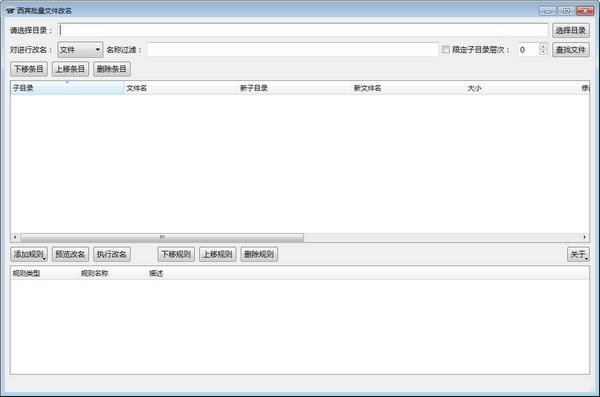Screen dimensions: 600x397
Task: Increase subdirectory level with spinner up arrow
Action: tap(543, 46)
